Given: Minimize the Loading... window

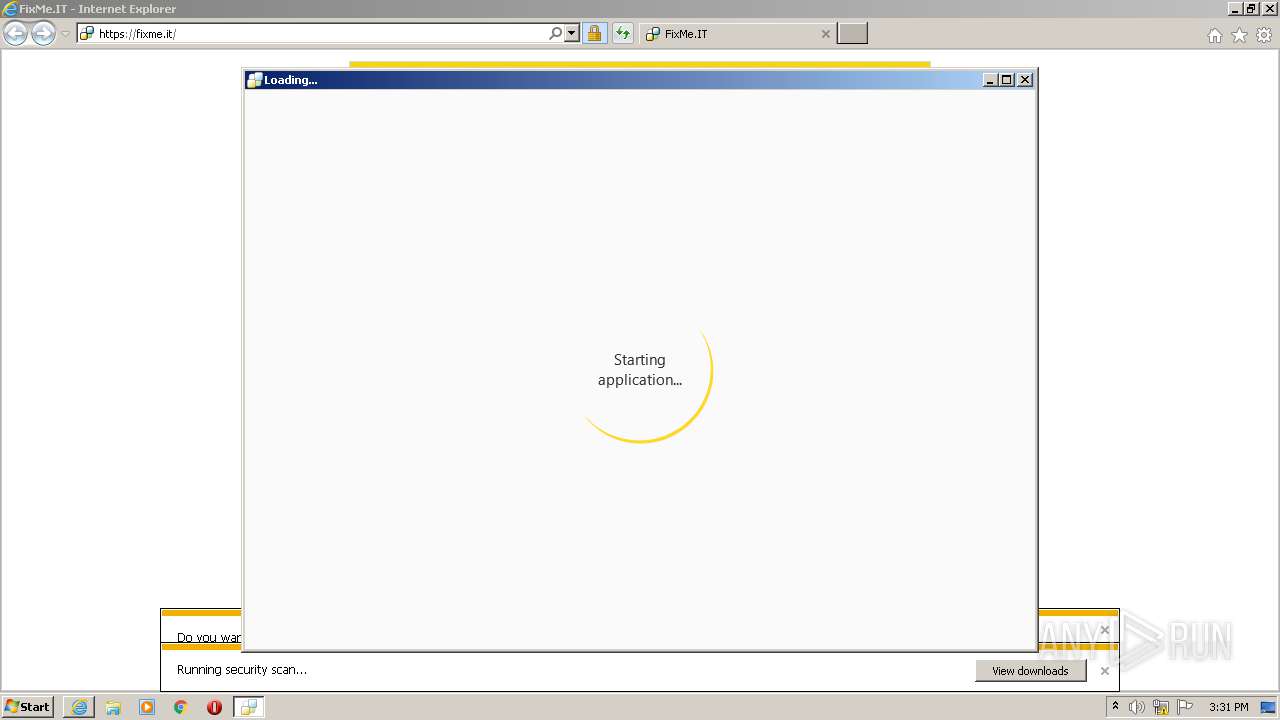Looking at the screenshot, I should (x=990, y=80).
